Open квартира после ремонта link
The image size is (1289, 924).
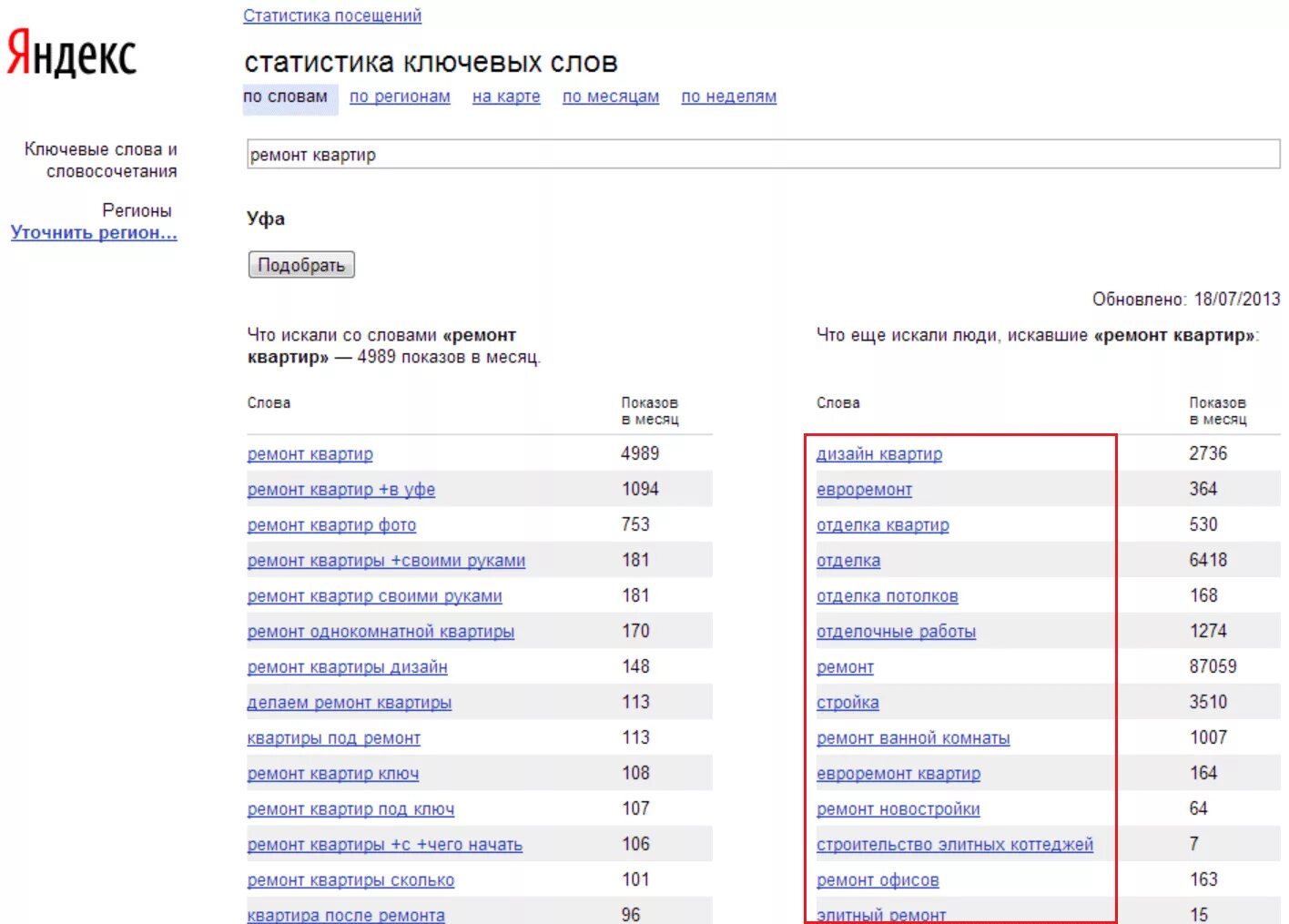(346, 914)
